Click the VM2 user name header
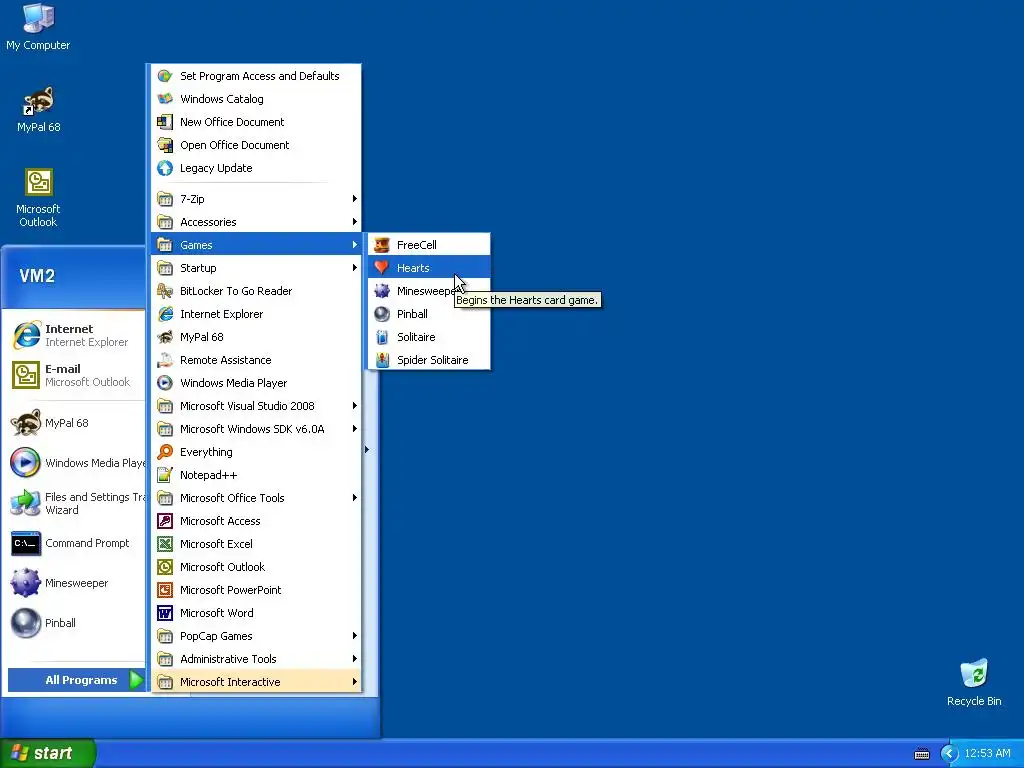The width and height of the screenshot is (1024, 768). pyautogui.click(x=37, y=276)
